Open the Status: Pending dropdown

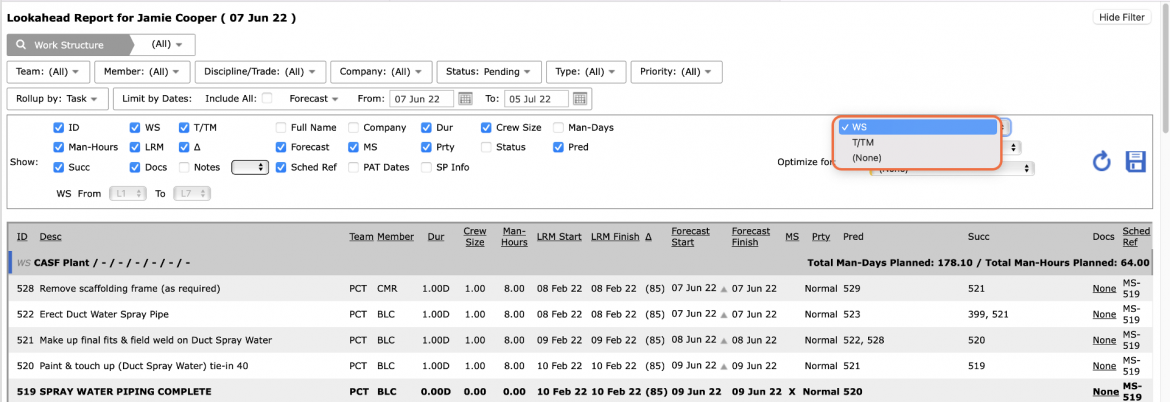(x=489, y=72)
